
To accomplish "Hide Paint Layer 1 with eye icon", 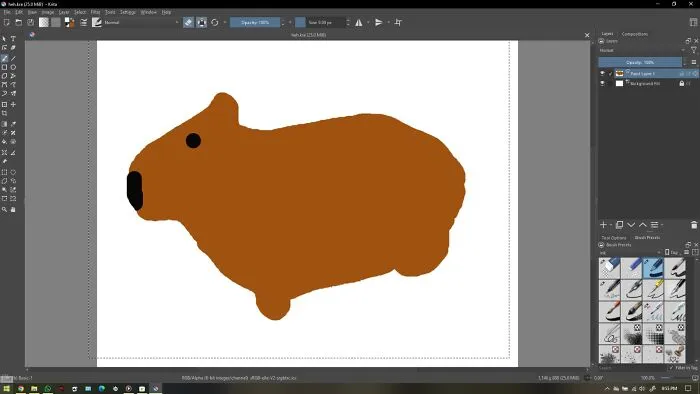I will (602, 73).
